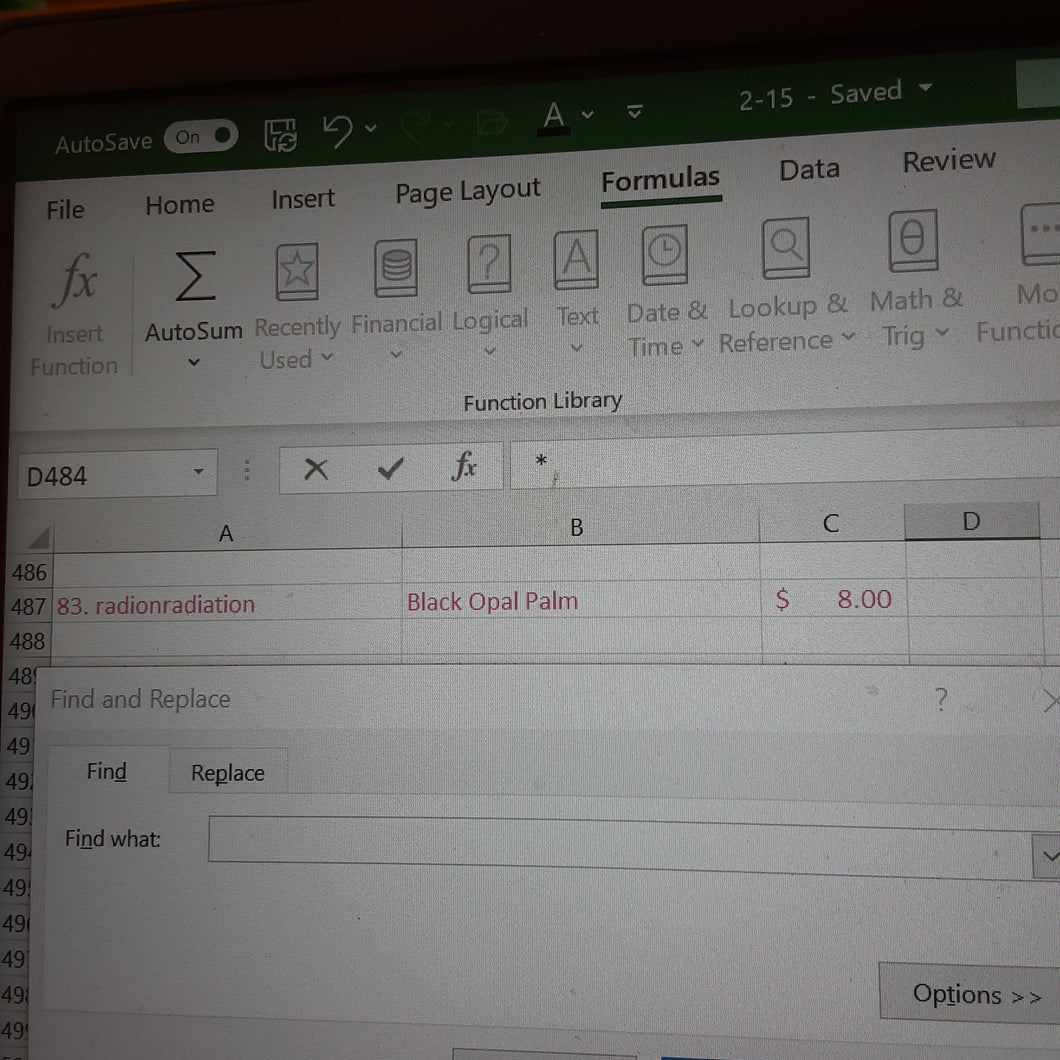Select row 487 header
Viewport: 1060px width, 1060px height.
(x=28, y=606)
